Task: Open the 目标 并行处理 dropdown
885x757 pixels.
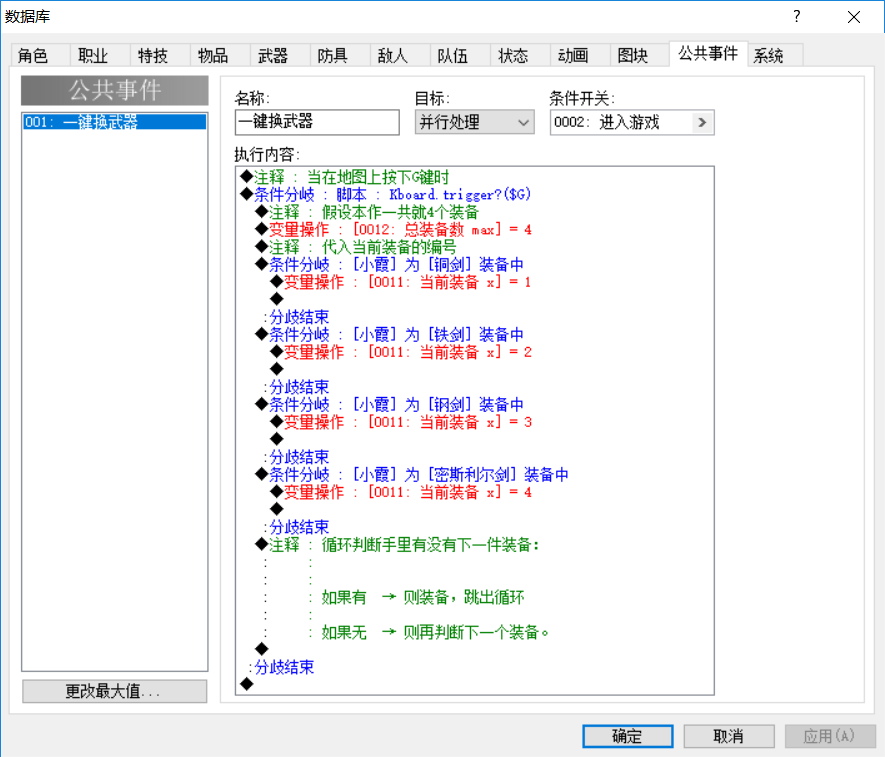Action: point(474,122)
